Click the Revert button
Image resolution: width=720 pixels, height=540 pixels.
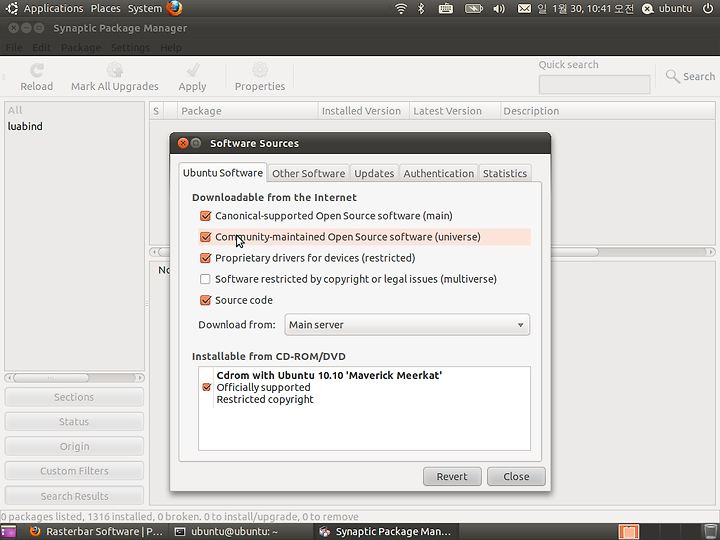click(x=452, y=477)
